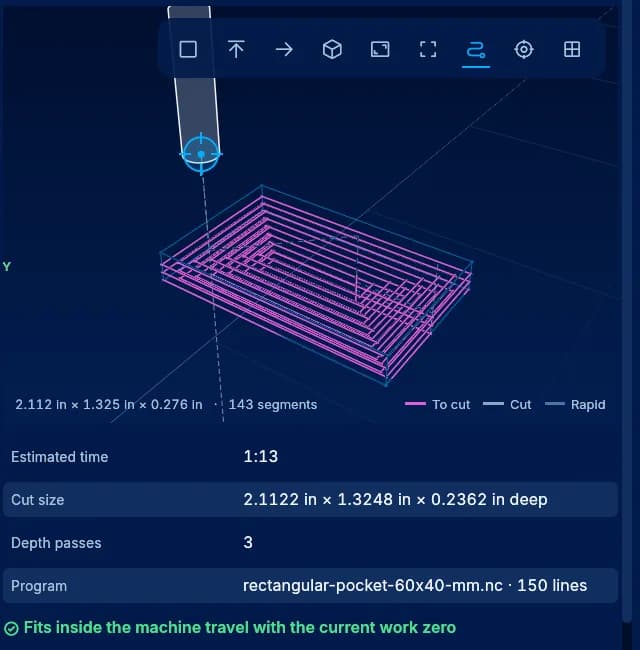Click the 'Cut' legend line swatch
640x650 pixels.
pos(493,404)
